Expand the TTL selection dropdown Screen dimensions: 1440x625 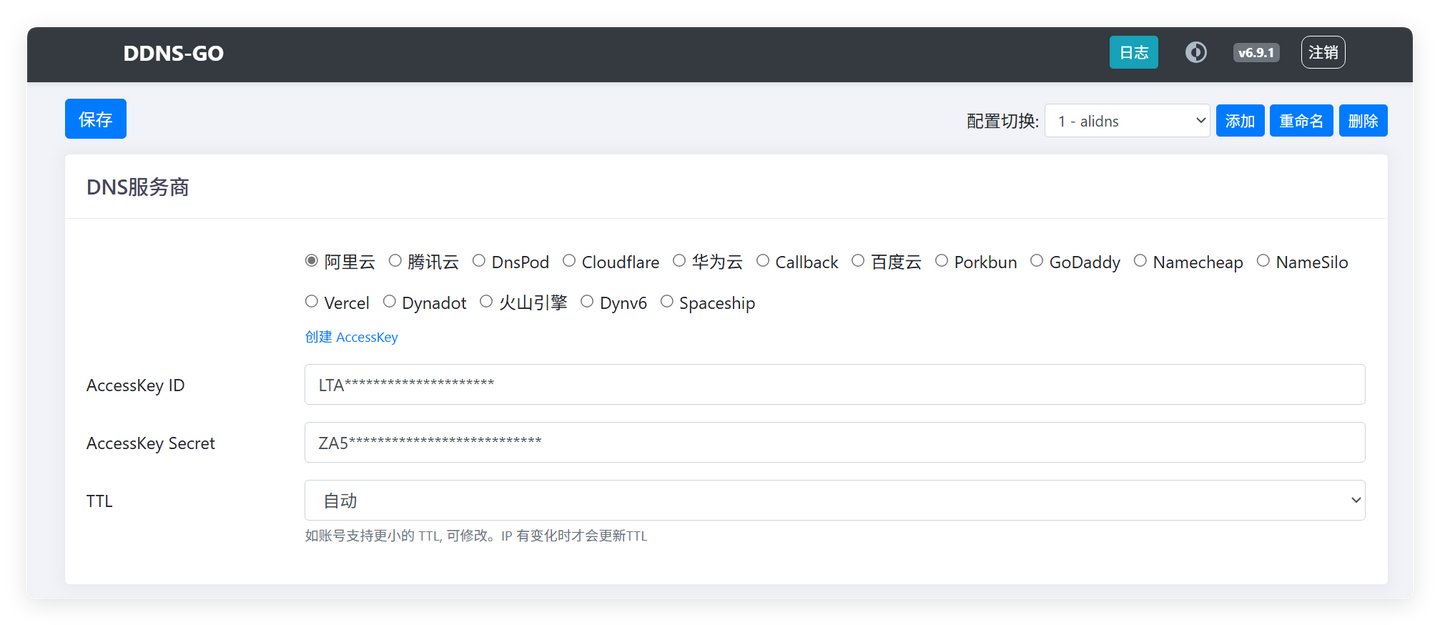[x=834, y=500]
